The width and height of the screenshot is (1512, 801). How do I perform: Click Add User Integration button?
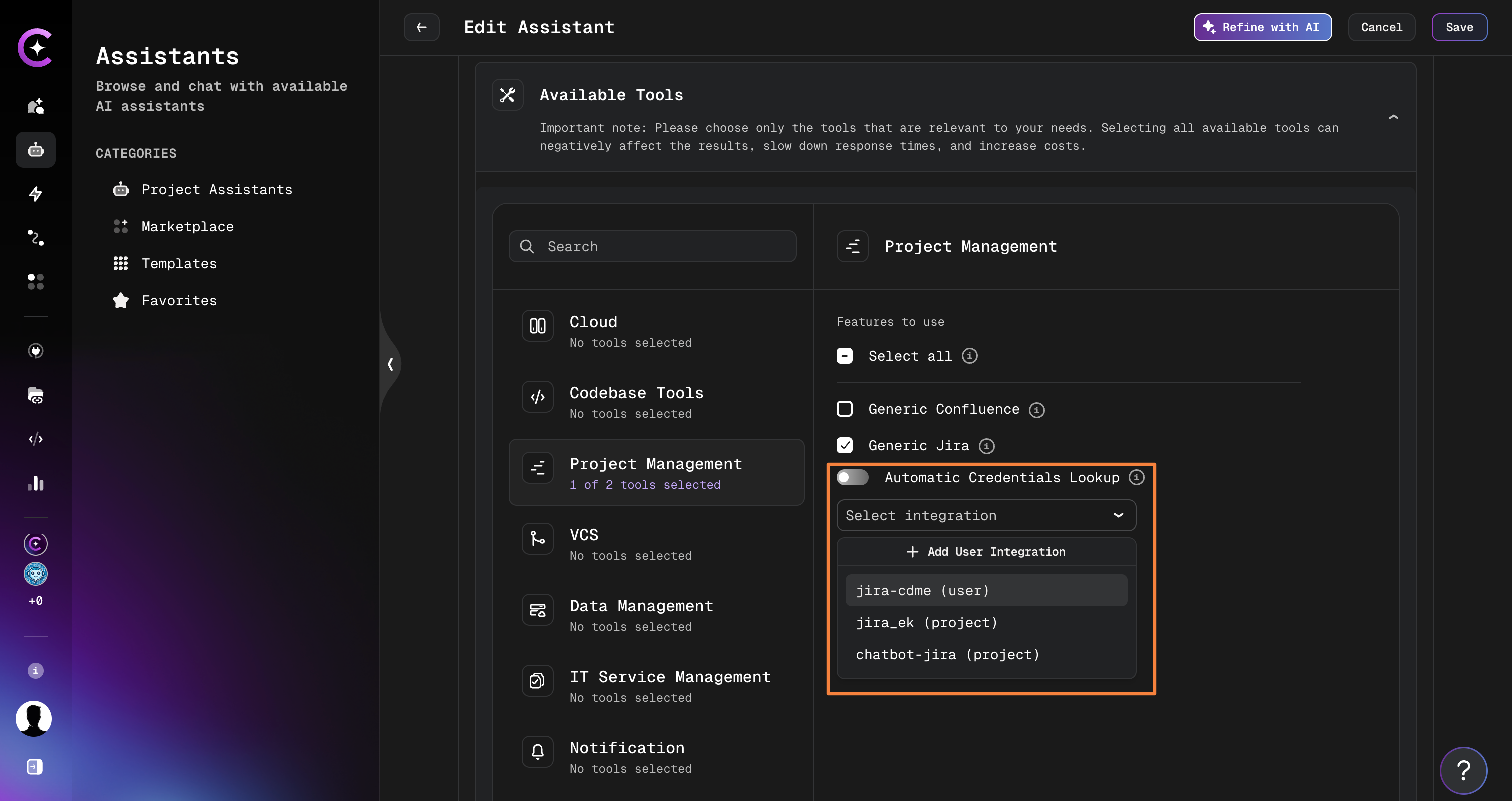pos(986,552)
